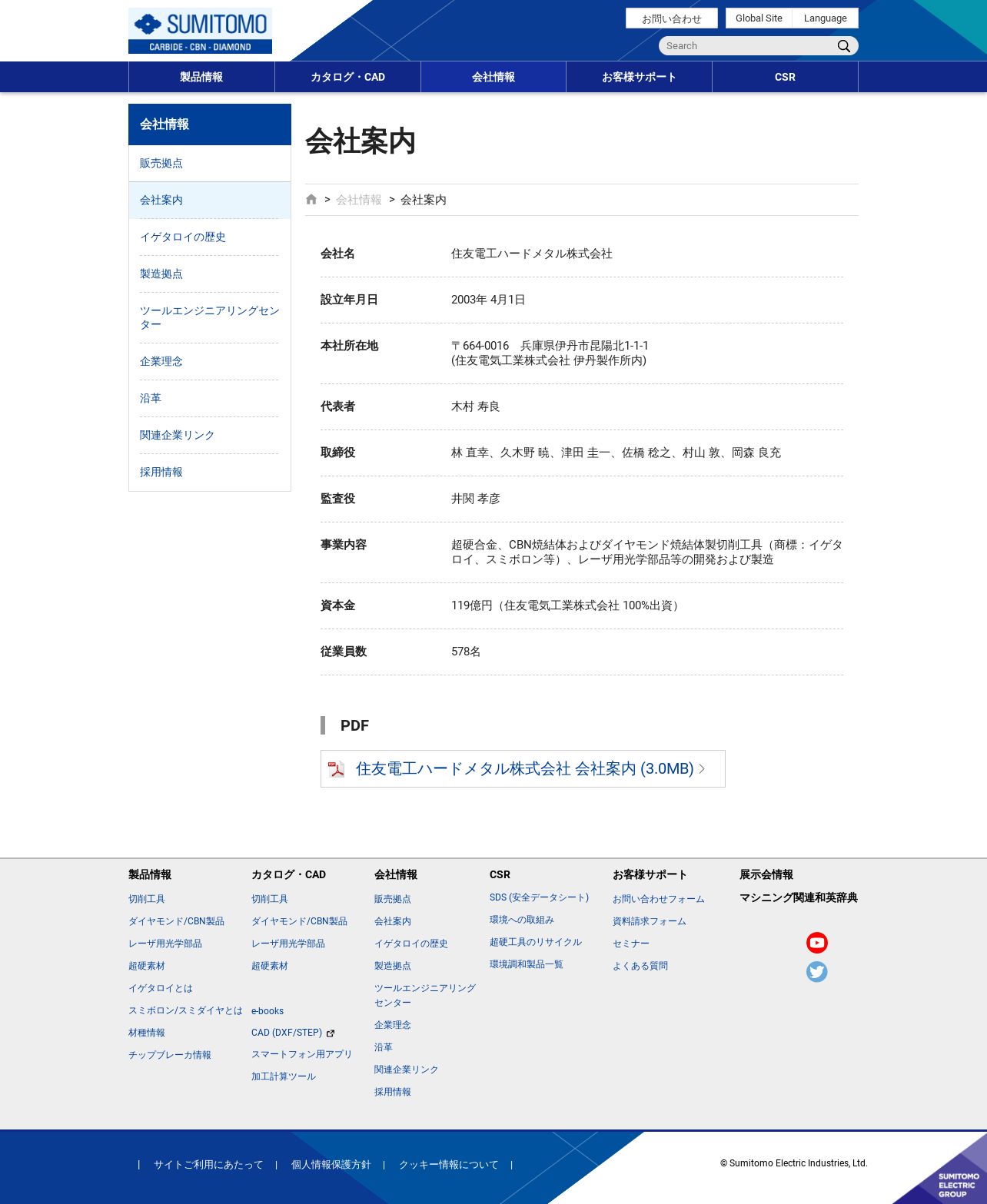This screenshot has height=1204, width=987.
Task: Open CSR main navigation tab
Action: (x=785, y=77)
